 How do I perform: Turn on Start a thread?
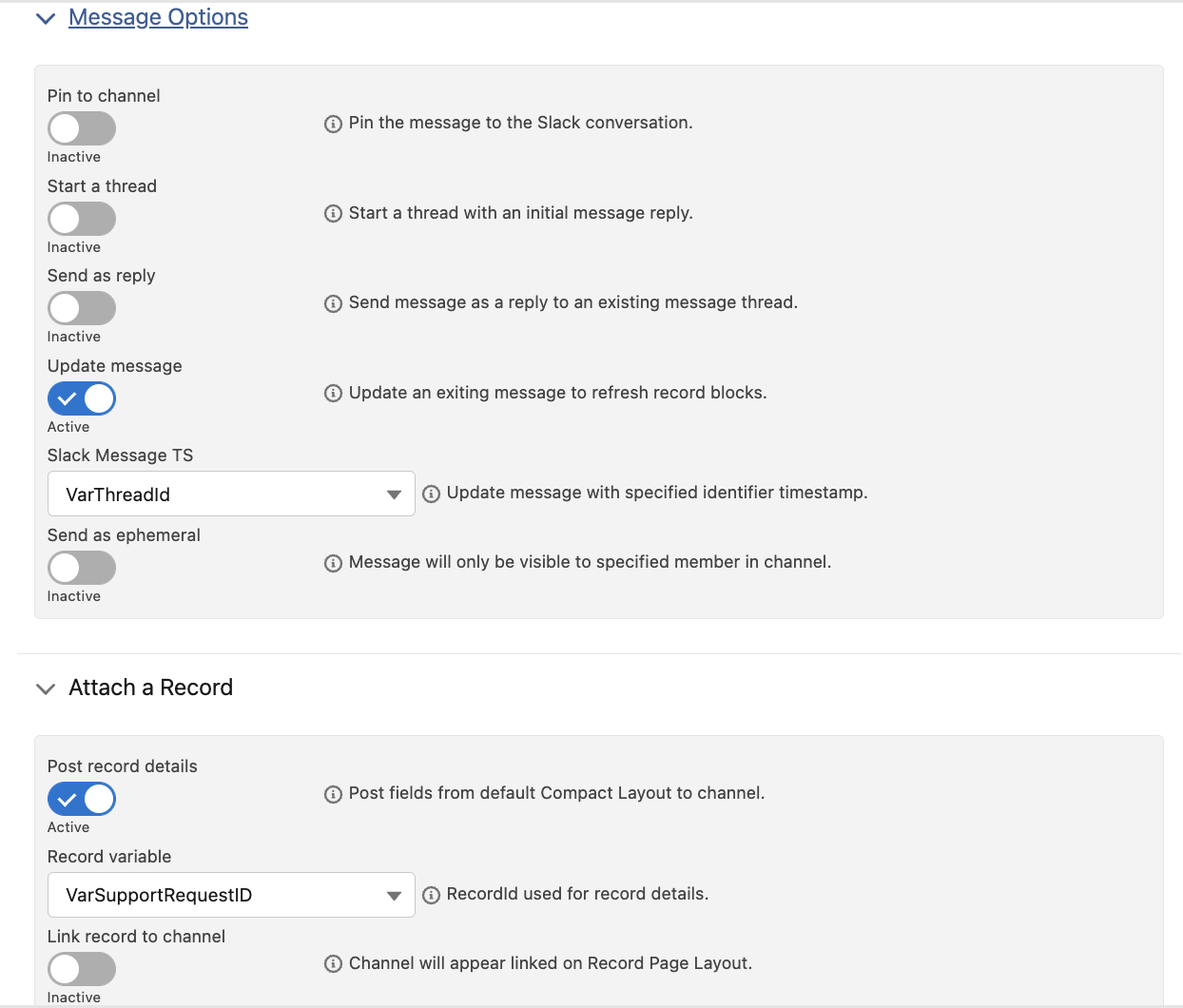click(x=81, y=219)
